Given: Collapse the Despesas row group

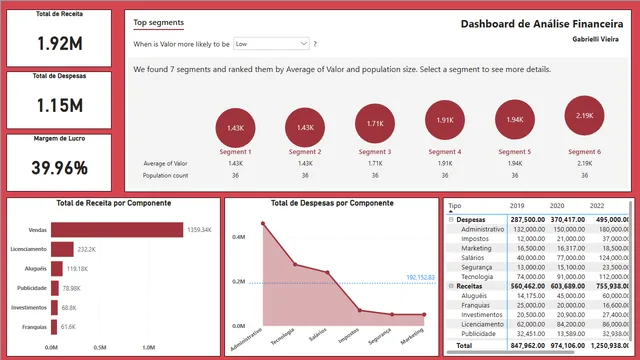Looking at the screenshot, I should point(451,220).
